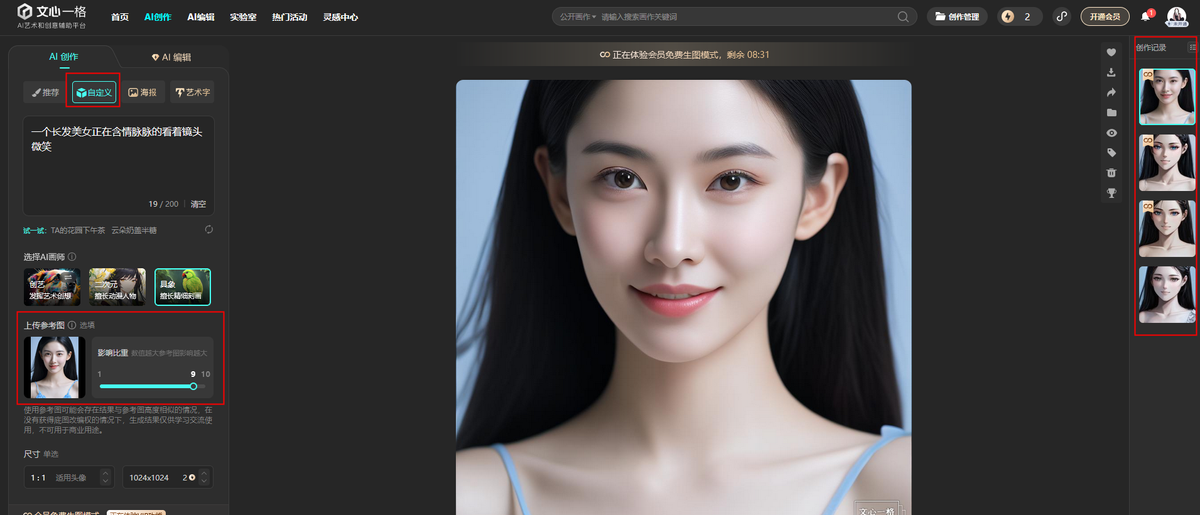The height and width of the screenshot is (515, 1200).
Task: Open the tag label icon
Action: 1111,153
